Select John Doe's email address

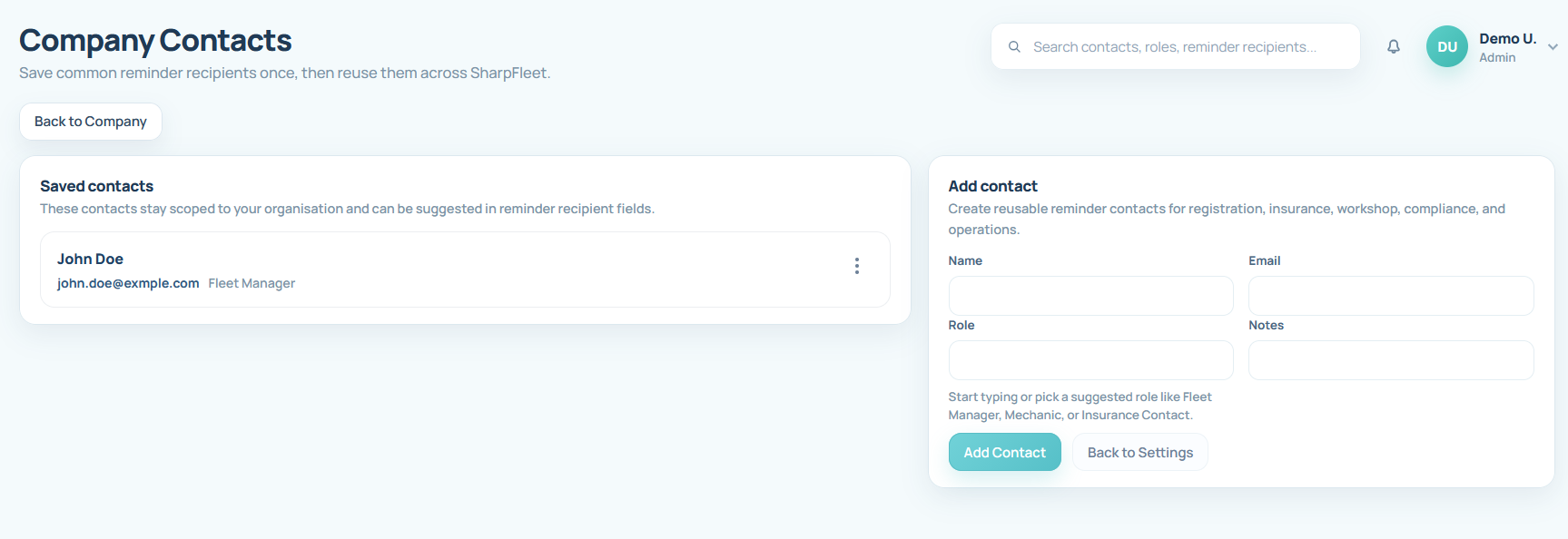tap(127, 282)
